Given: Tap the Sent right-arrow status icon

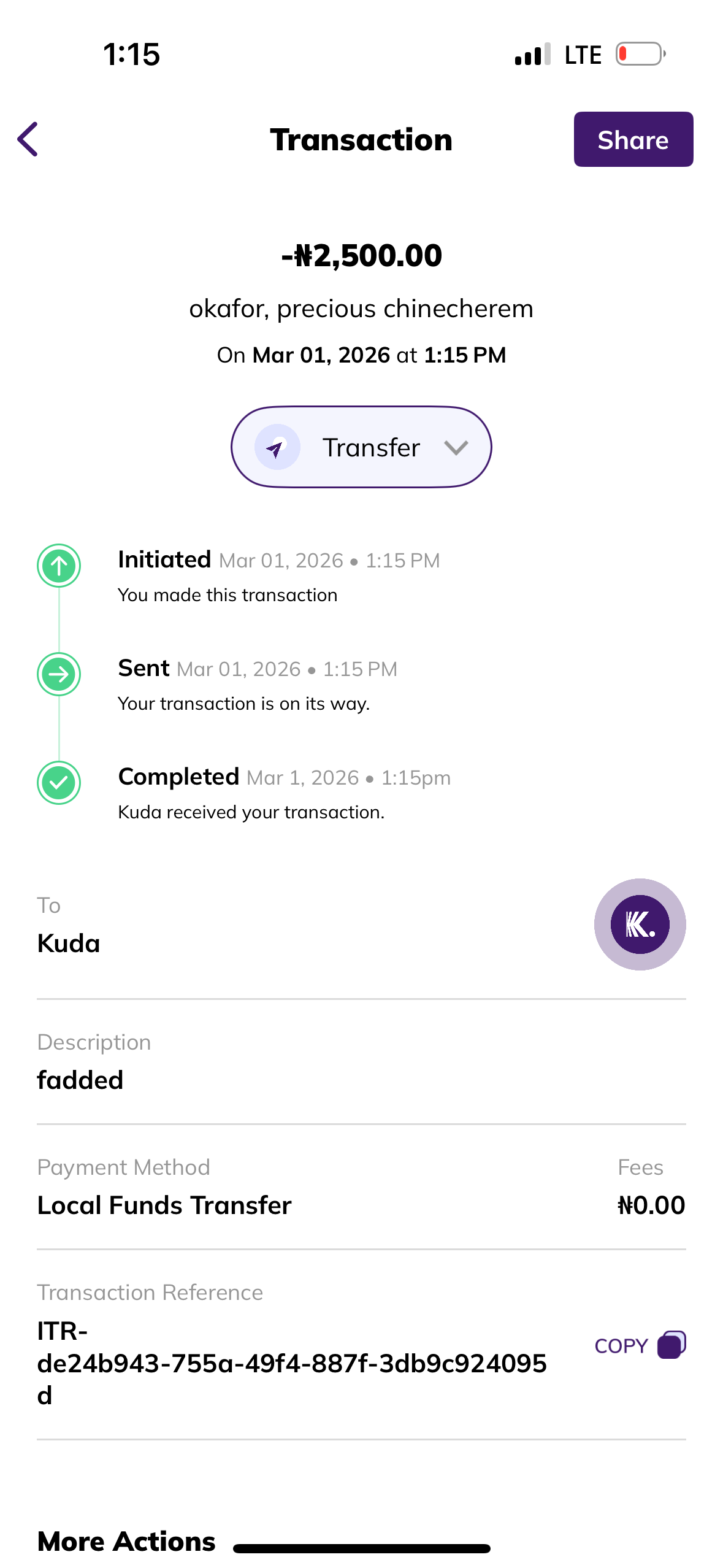Looking at the screenshot, I should pyautogui.click(x=59, y=674).
